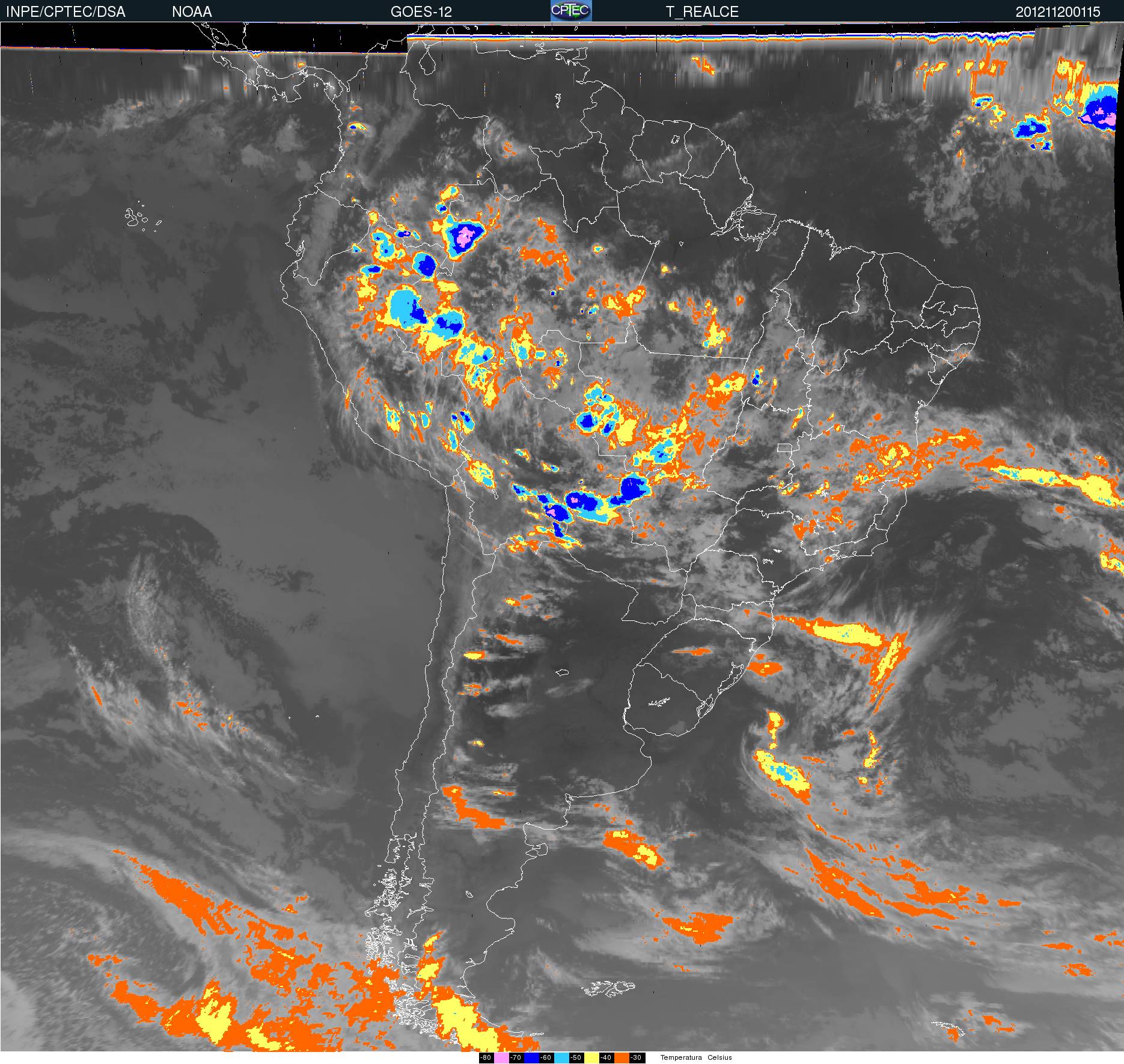Click the T_REALCE product label
Viewport: 1124px width, 1064px height.
point(702,12)
